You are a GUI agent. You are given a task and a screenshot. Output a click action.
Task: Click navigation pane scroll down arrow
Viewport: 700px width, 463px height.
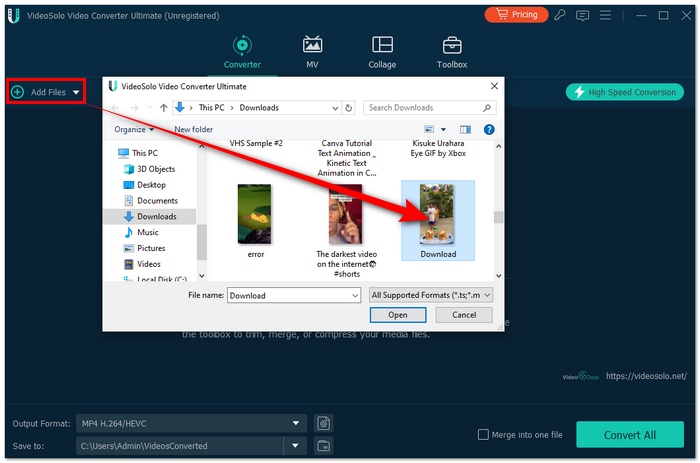click(202, 276)
